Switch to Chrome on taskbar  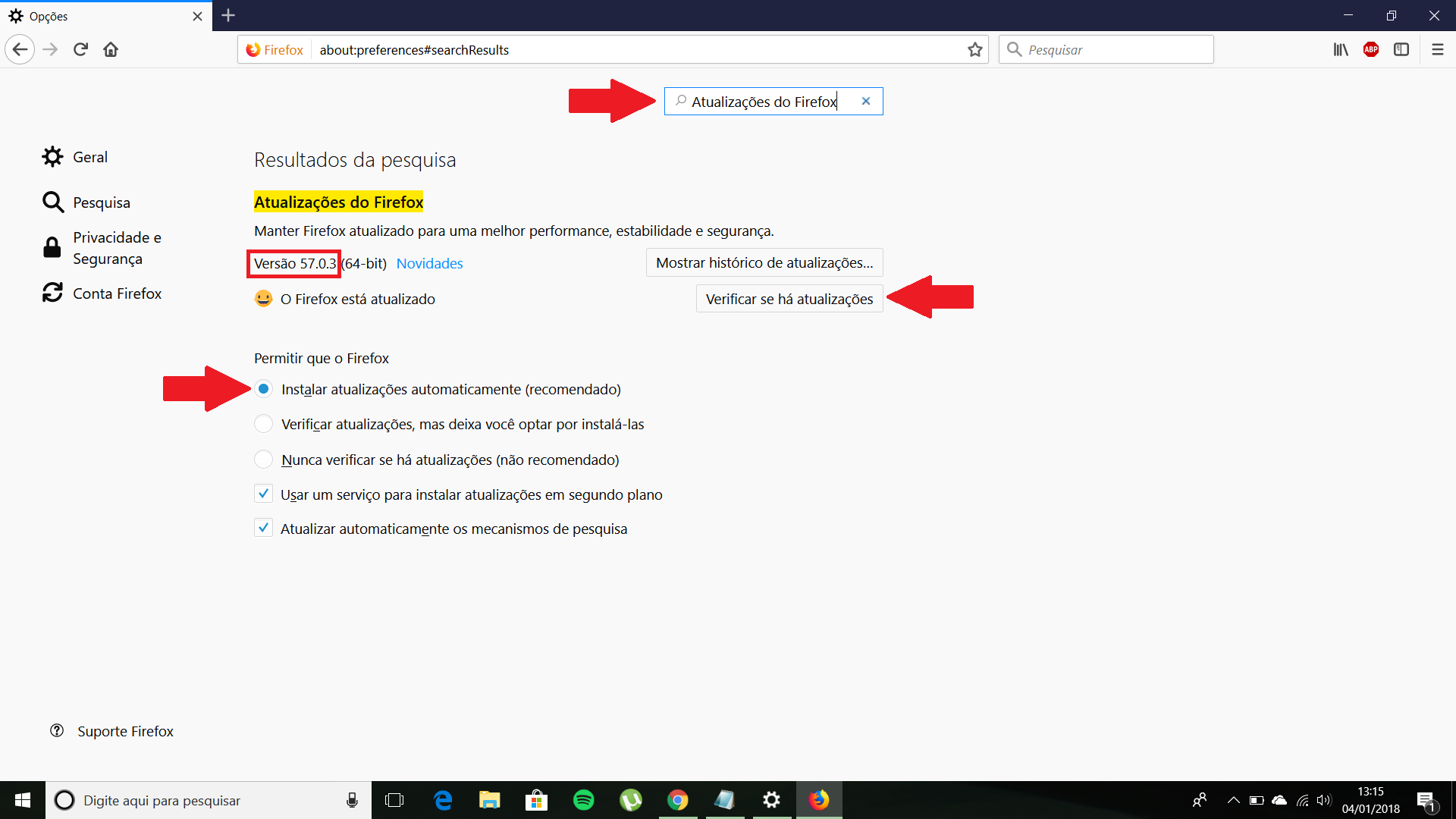click(678, 800)
